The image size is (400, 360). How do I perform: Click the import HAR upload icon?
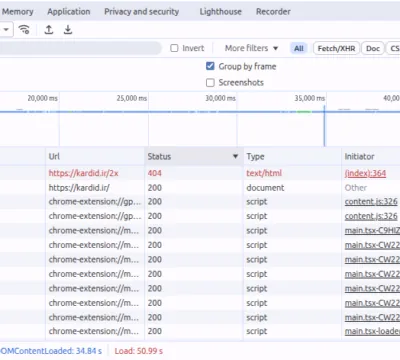click(49, 30)
